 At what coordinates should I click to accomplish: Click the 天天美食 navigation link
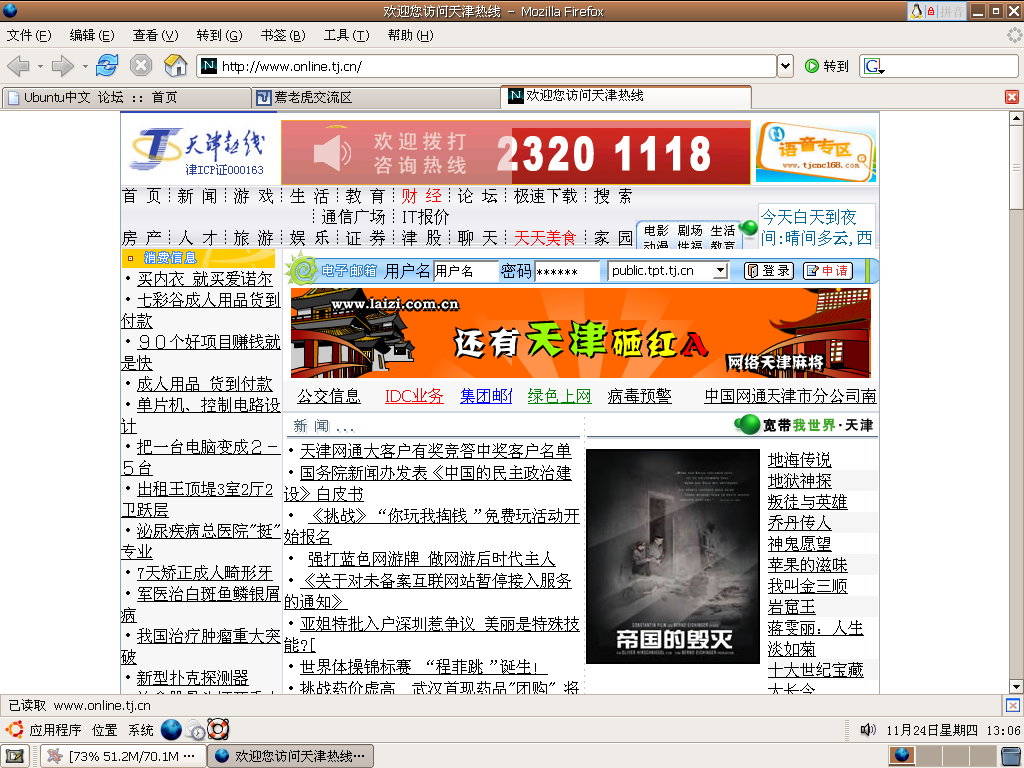[545, 238]
